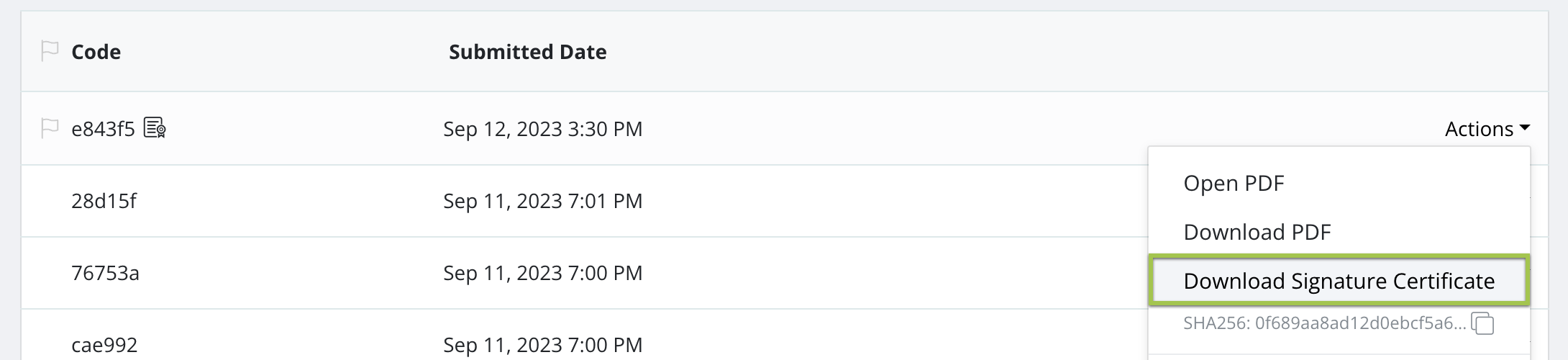Click the SHA256 hash text
The height and width of the screenshot is (360, 1568).
[1323, 323]
